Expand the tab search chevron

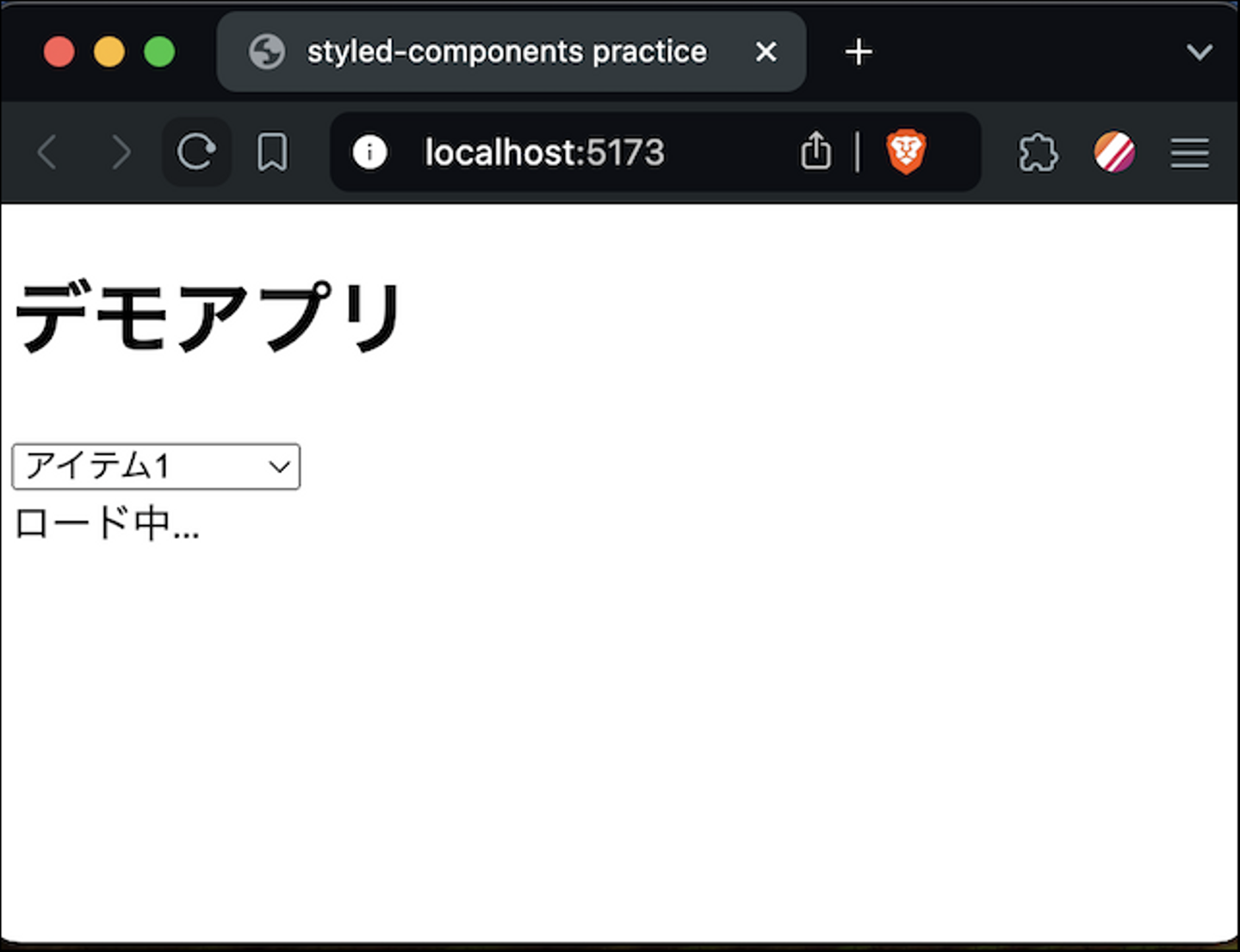tap(1199, 53)
